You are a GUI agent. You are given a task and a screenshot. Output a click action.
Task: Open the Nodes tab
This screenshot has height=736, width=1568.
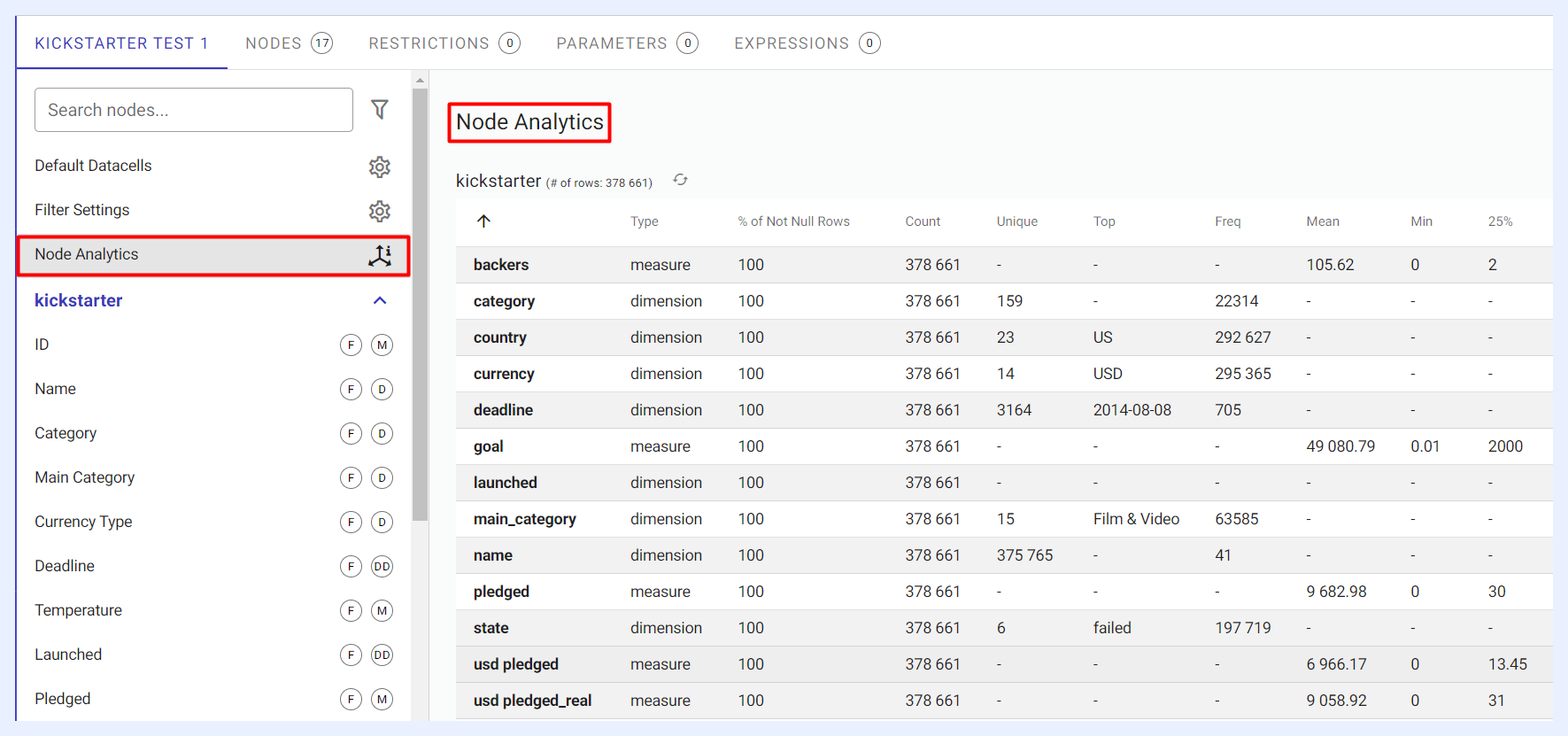click(x=289, y=43)
